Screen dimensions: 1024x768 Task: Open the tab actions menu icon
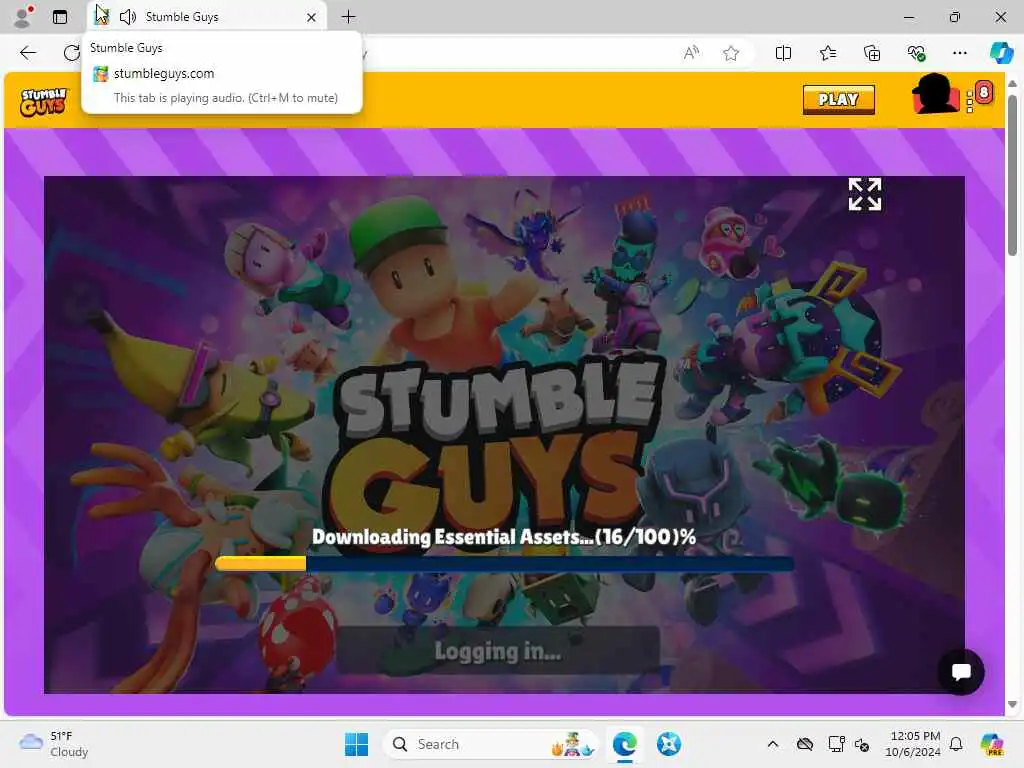[x=60, y=17]
